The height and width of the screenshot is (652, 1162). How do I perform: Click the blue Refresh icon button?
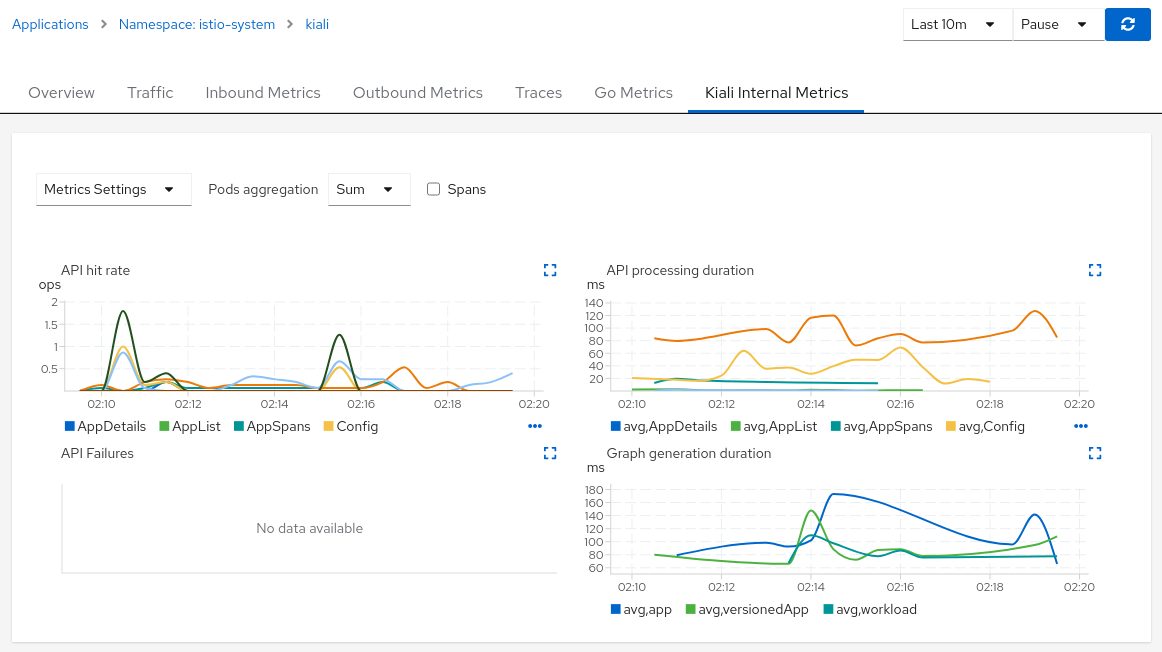pos(1127,23)
